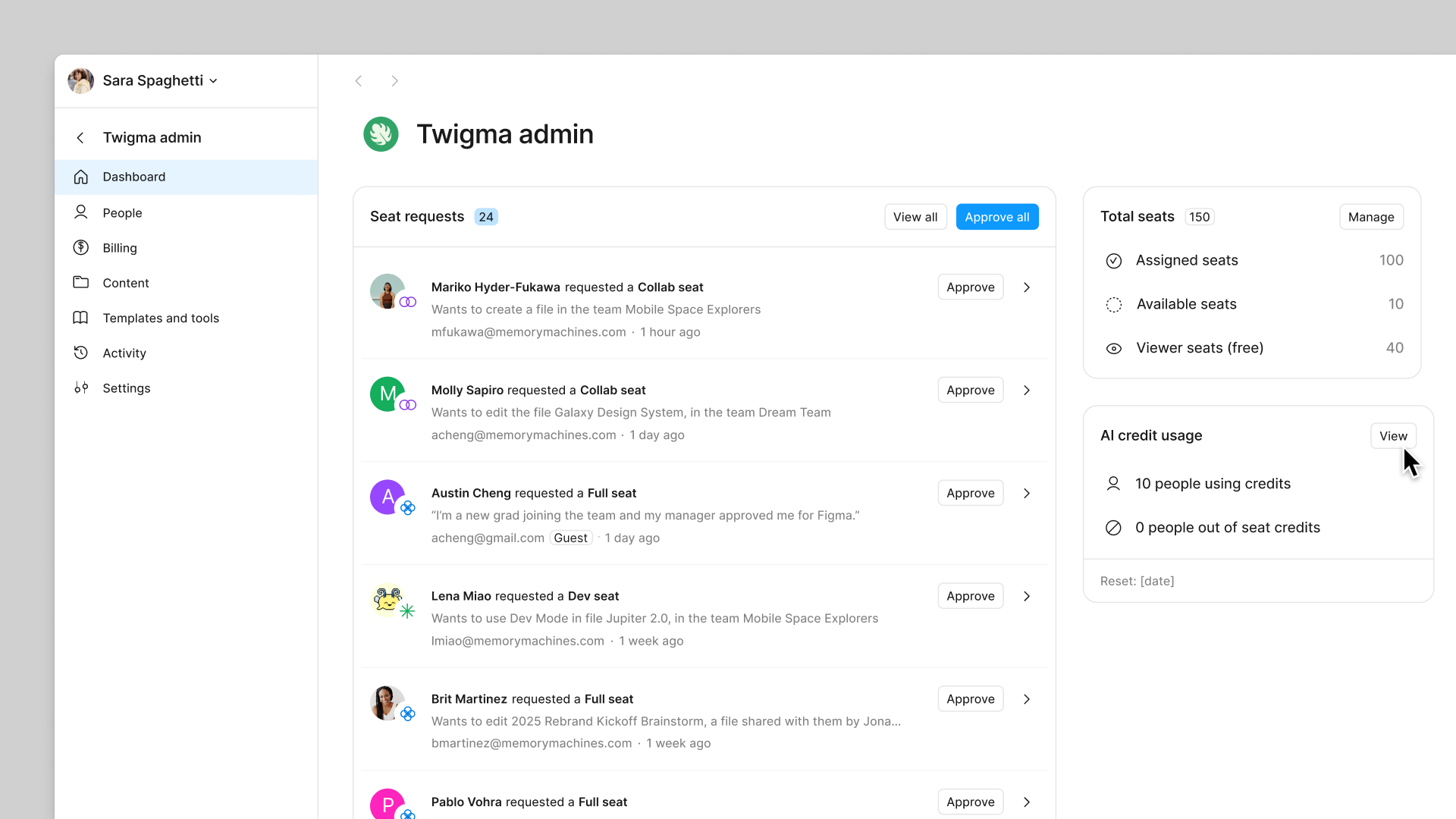Select the People icon in sidebar
This screenshot has width=1456, height=819.
click(81, 212)
